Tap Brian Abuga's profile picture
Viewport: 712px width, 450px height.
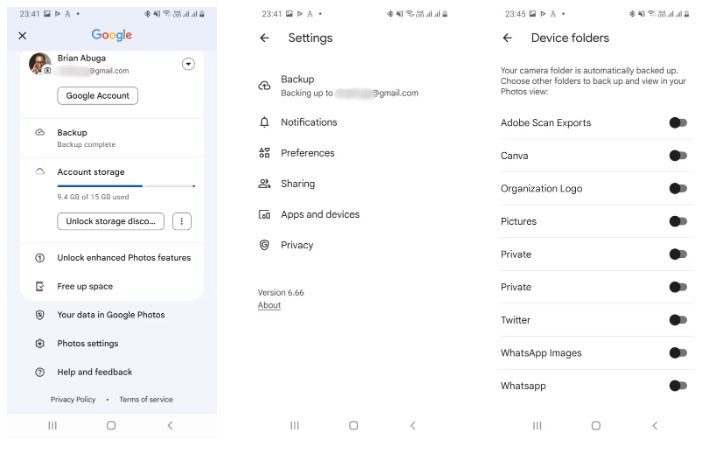[x=40, y=64]
